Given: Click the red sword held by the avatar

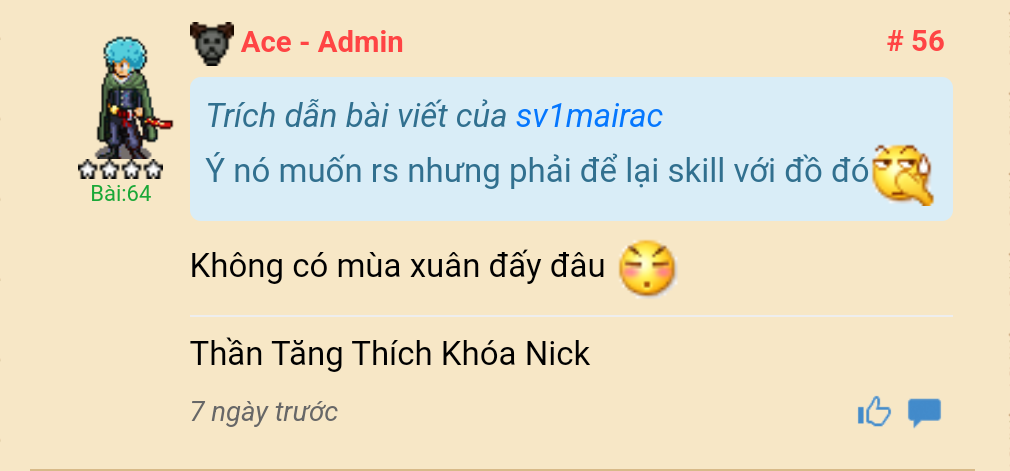Looking at the screenshot, I should [157, 122].
